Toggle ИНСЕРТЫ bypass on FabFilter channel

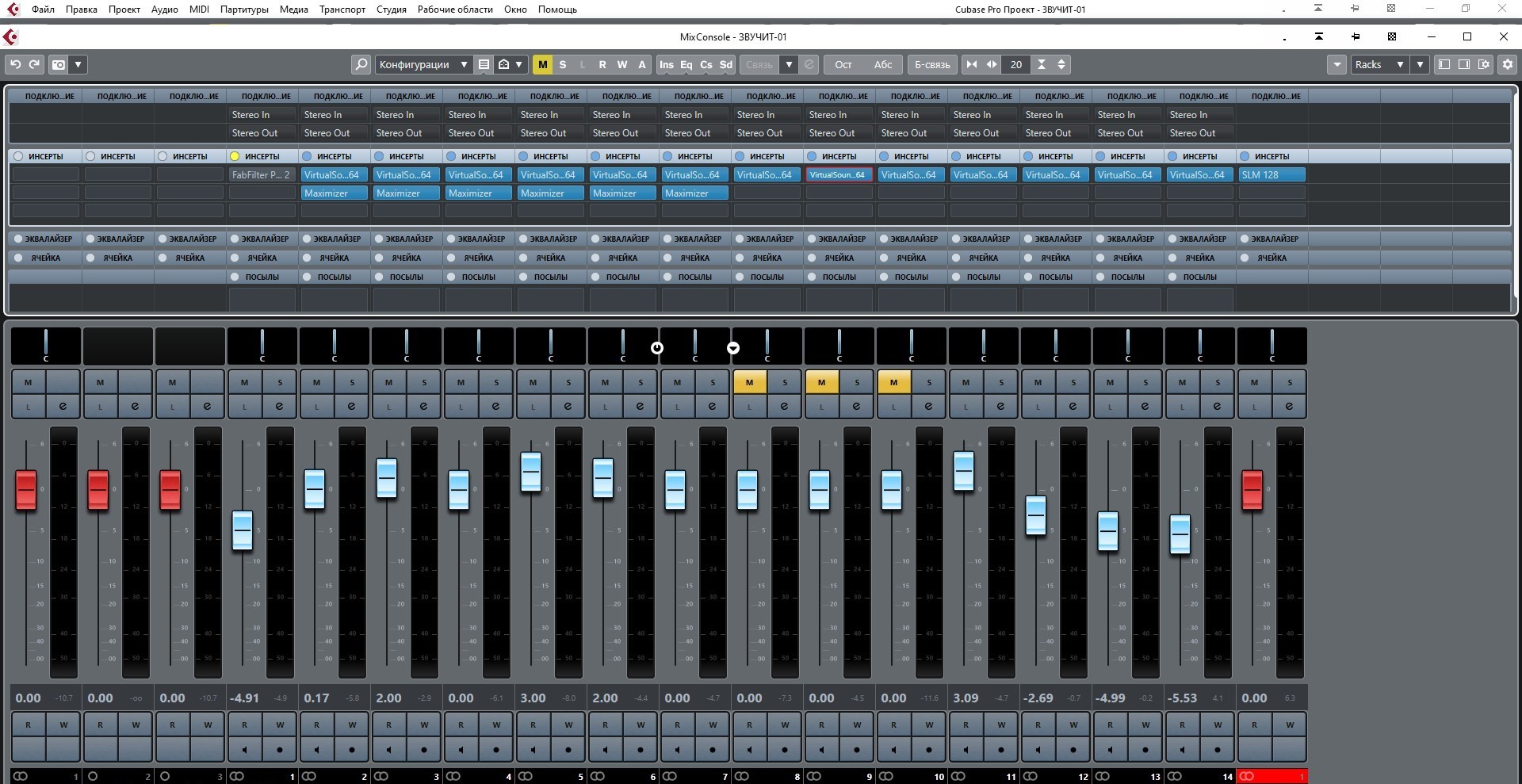tap(235, 156)
